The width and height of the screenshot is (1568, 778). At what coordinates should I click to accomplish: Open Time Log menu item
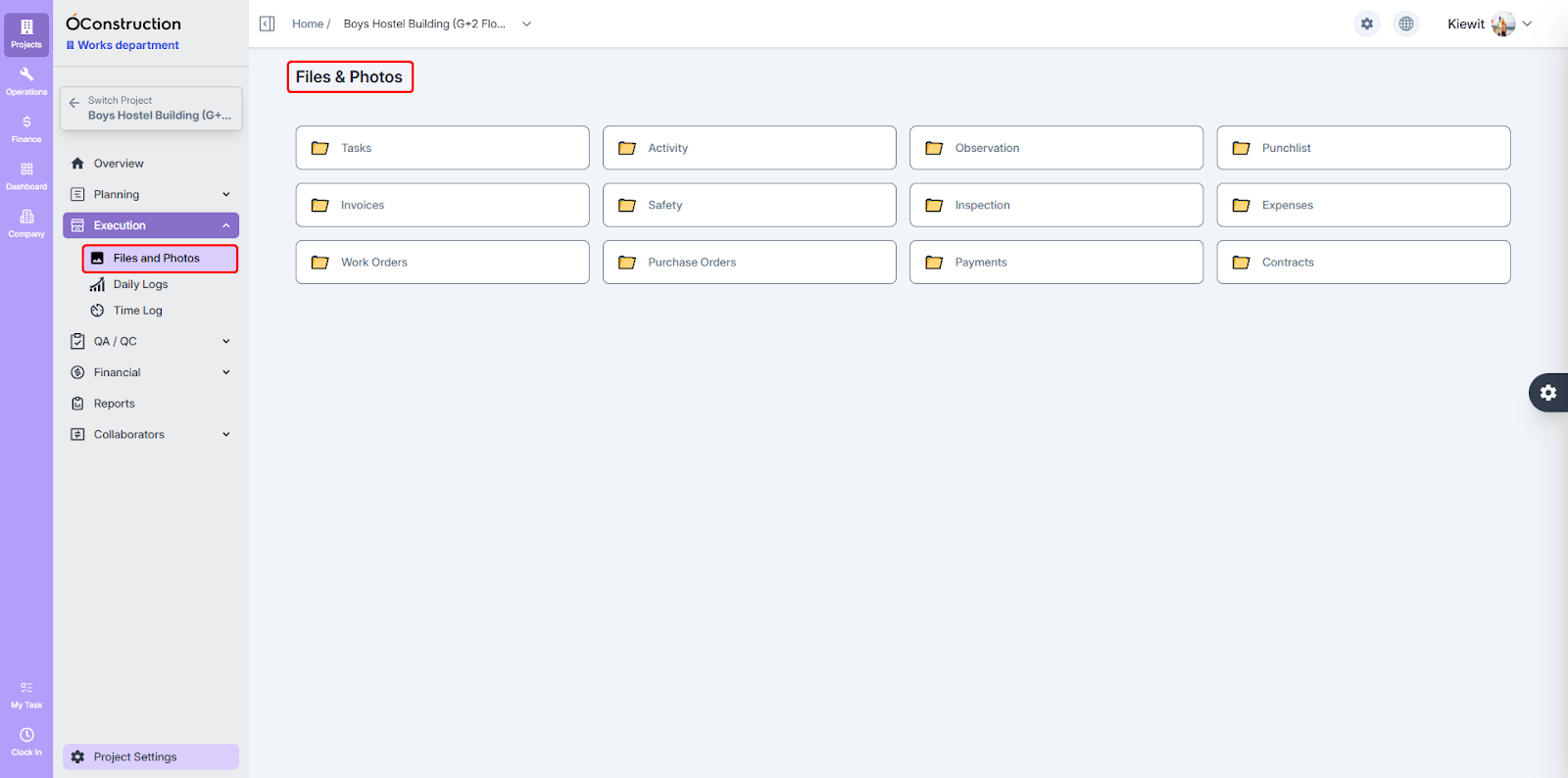coord(138,311)
